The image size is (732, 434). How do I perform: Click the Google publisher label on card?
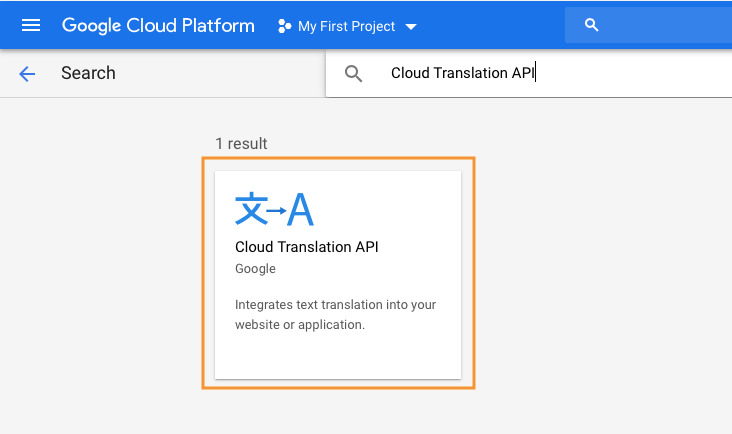(255, 269)
